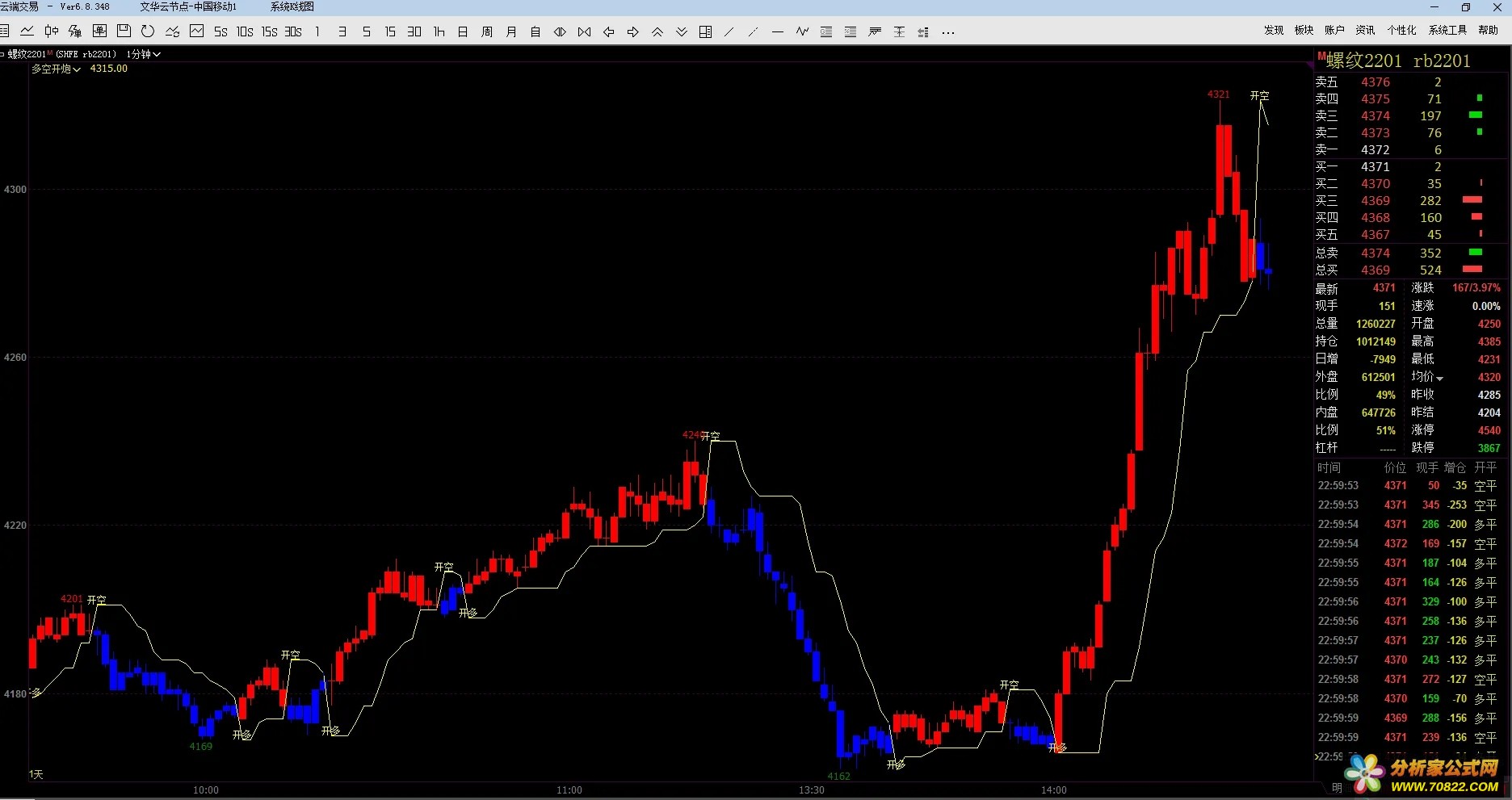Click the indicator bars with arrow icon
Screen dimensions: 1512x800
[923, 31]
